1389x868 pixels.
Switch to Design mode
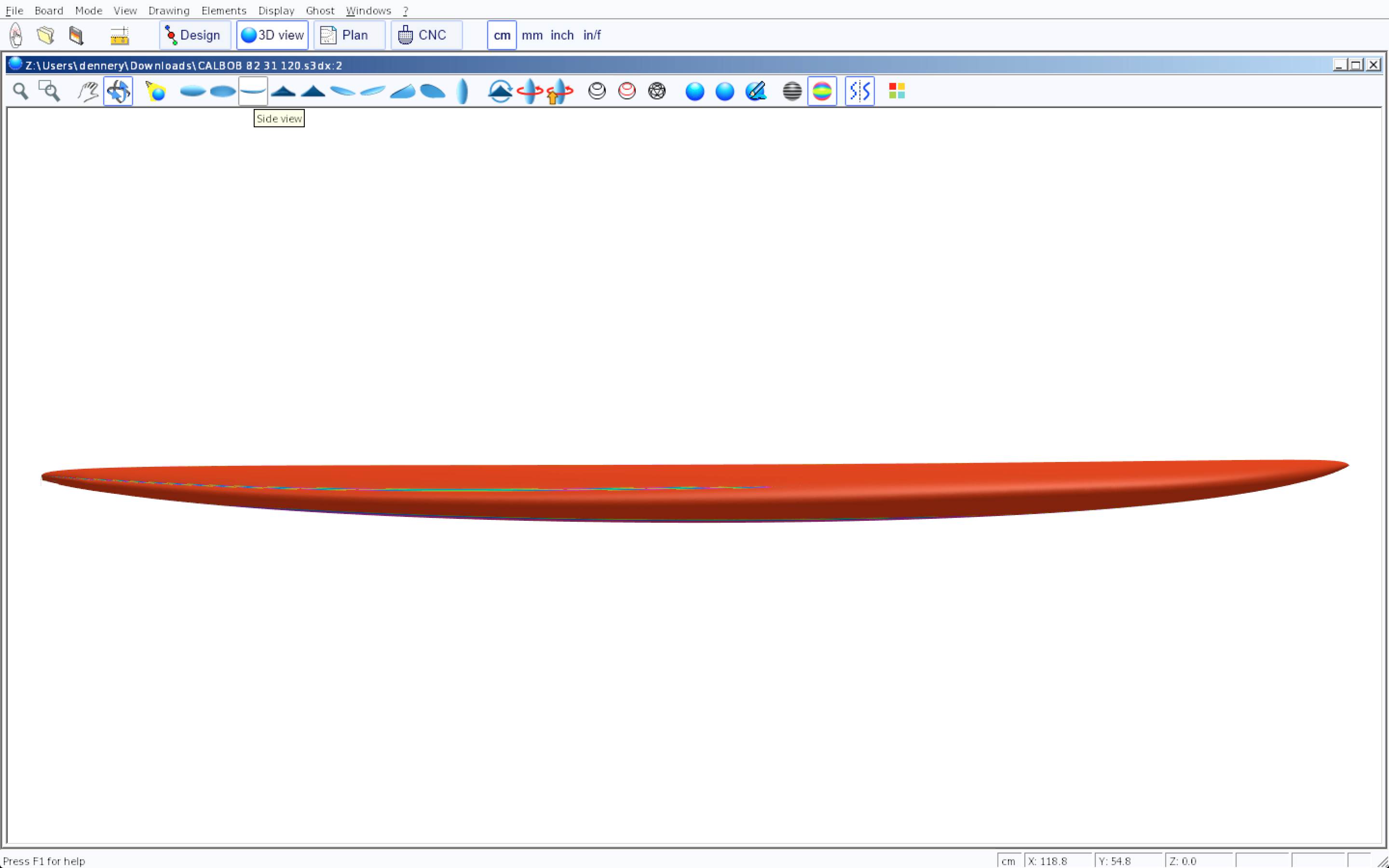point(194,36)
